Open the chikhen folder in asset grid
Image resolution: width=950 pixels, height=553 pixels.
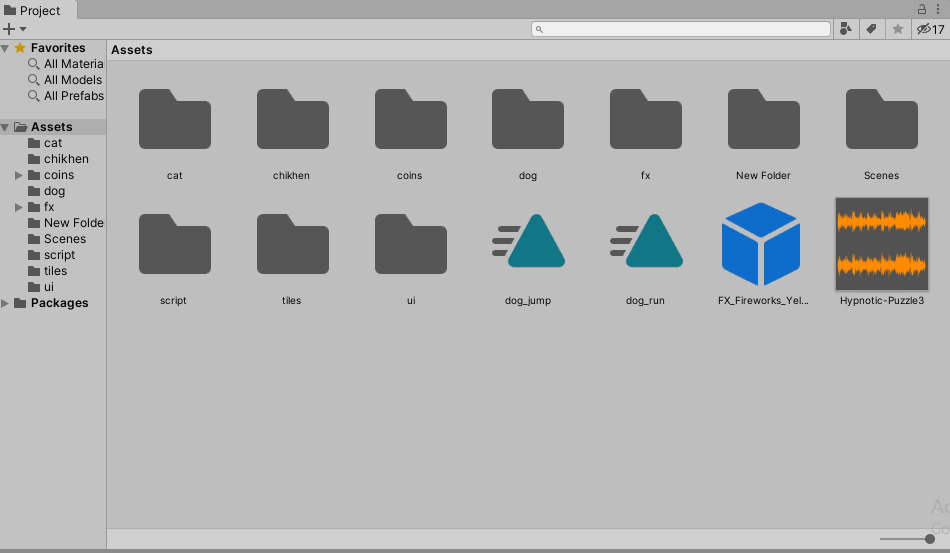(x=293, y=119)
